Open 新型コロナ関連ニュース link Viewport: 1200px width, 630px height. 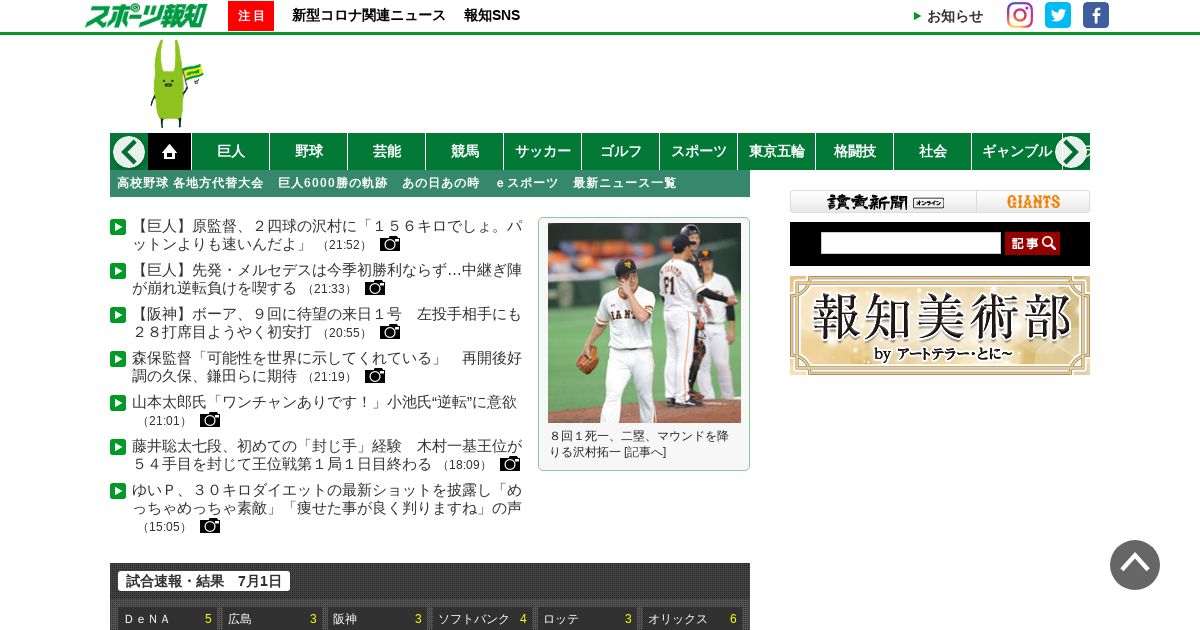click(x=369, y=16)
